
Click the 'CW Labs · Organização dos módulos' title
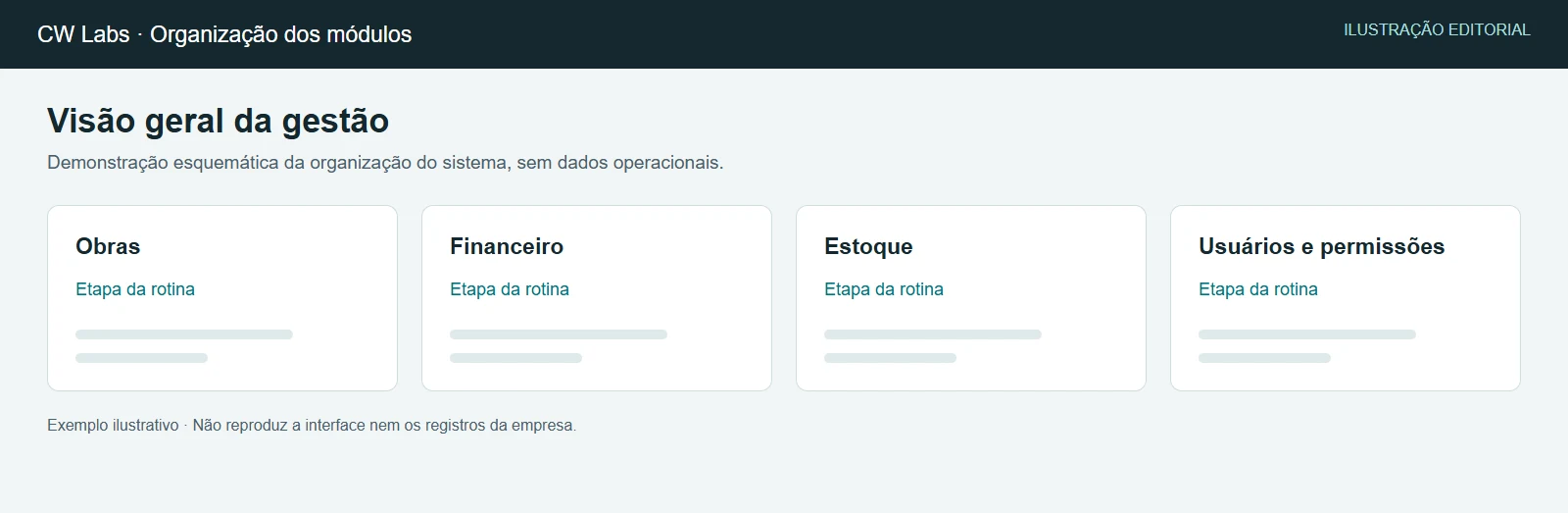(224, 34)
